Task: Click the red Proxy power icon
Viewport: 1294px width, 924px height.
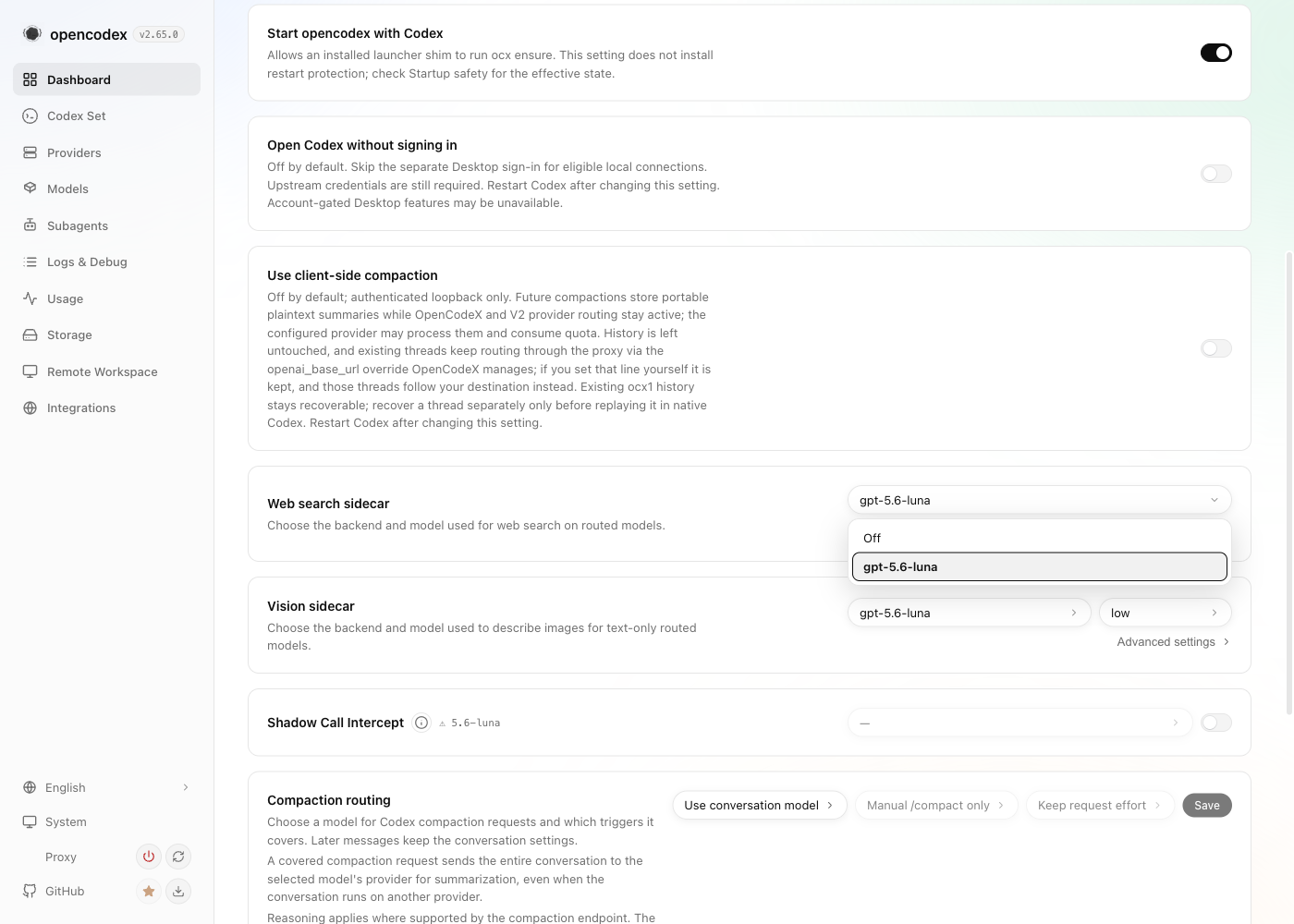Action: (148, 857)
